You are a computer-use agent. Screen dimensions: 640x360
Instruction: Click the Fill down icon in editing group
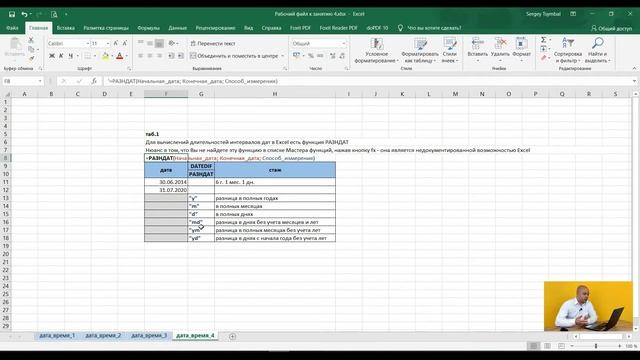[544, 49]
